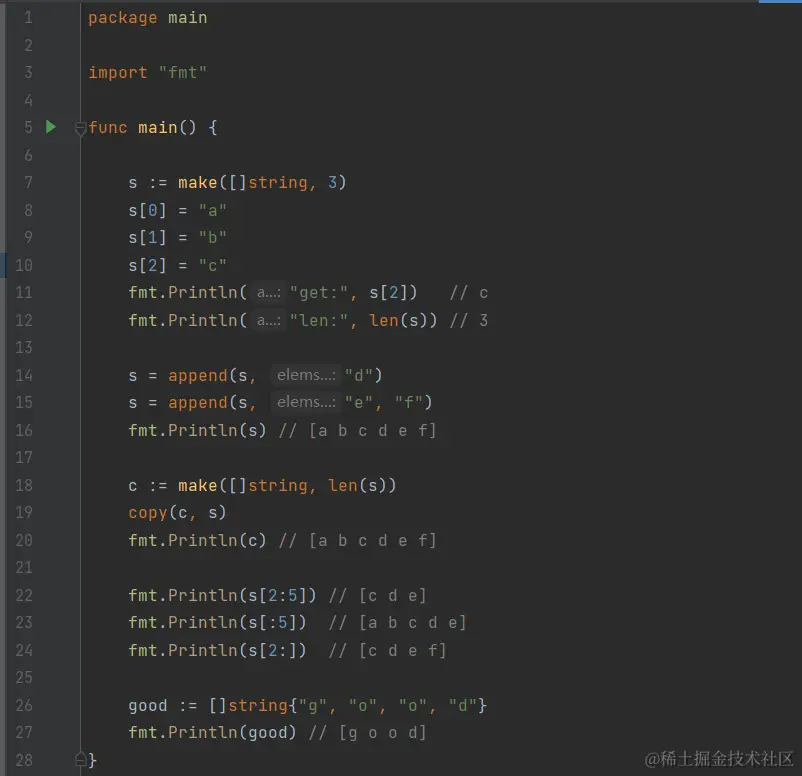802x776 pixels.
Task: Click the 'copy' builtin on line 19
Action: pos(148,513)
